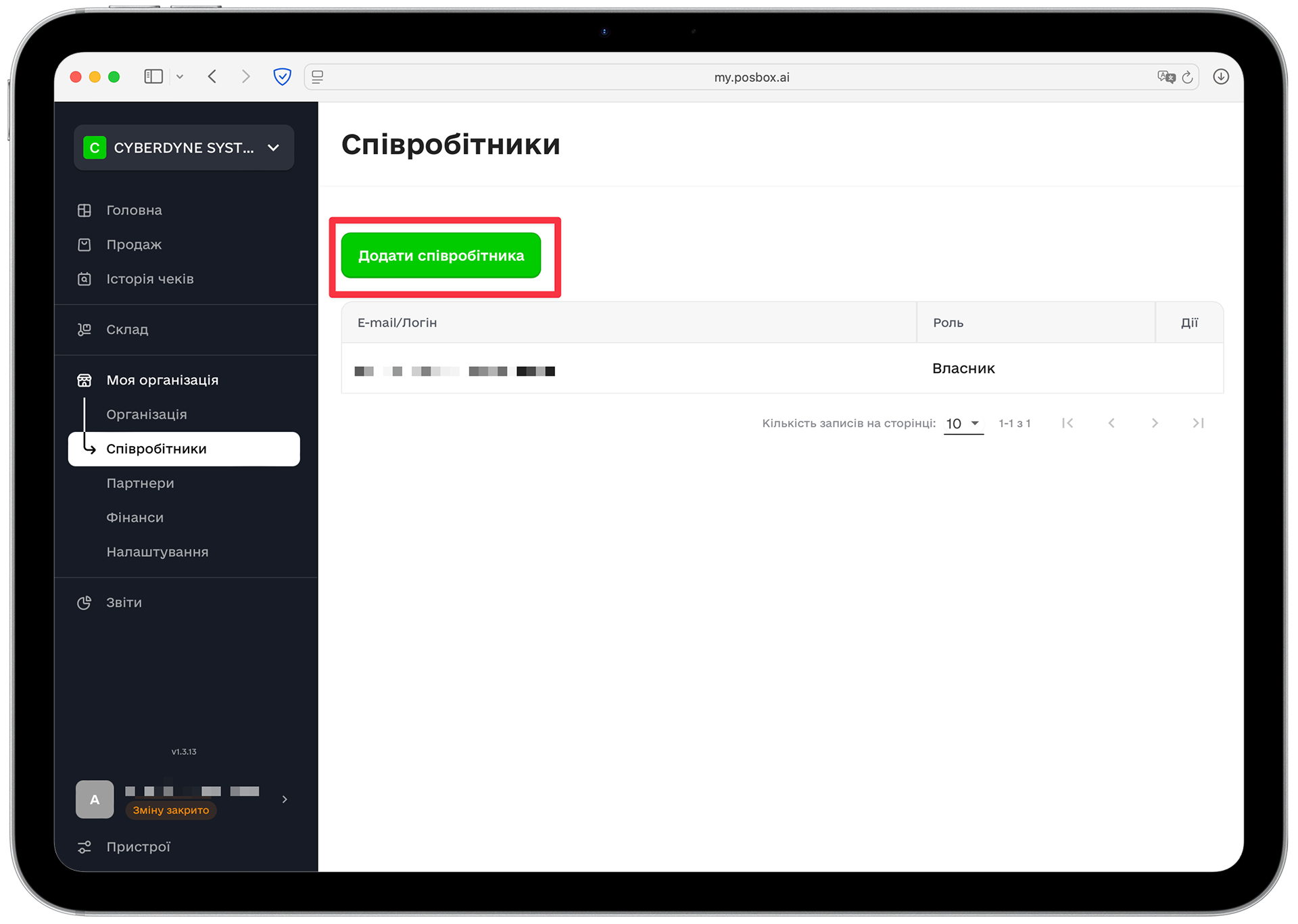The width and height of the screenshot is (1298, 924).
Task: Expand the user profile chevron
Action: (x=285, y=800)
